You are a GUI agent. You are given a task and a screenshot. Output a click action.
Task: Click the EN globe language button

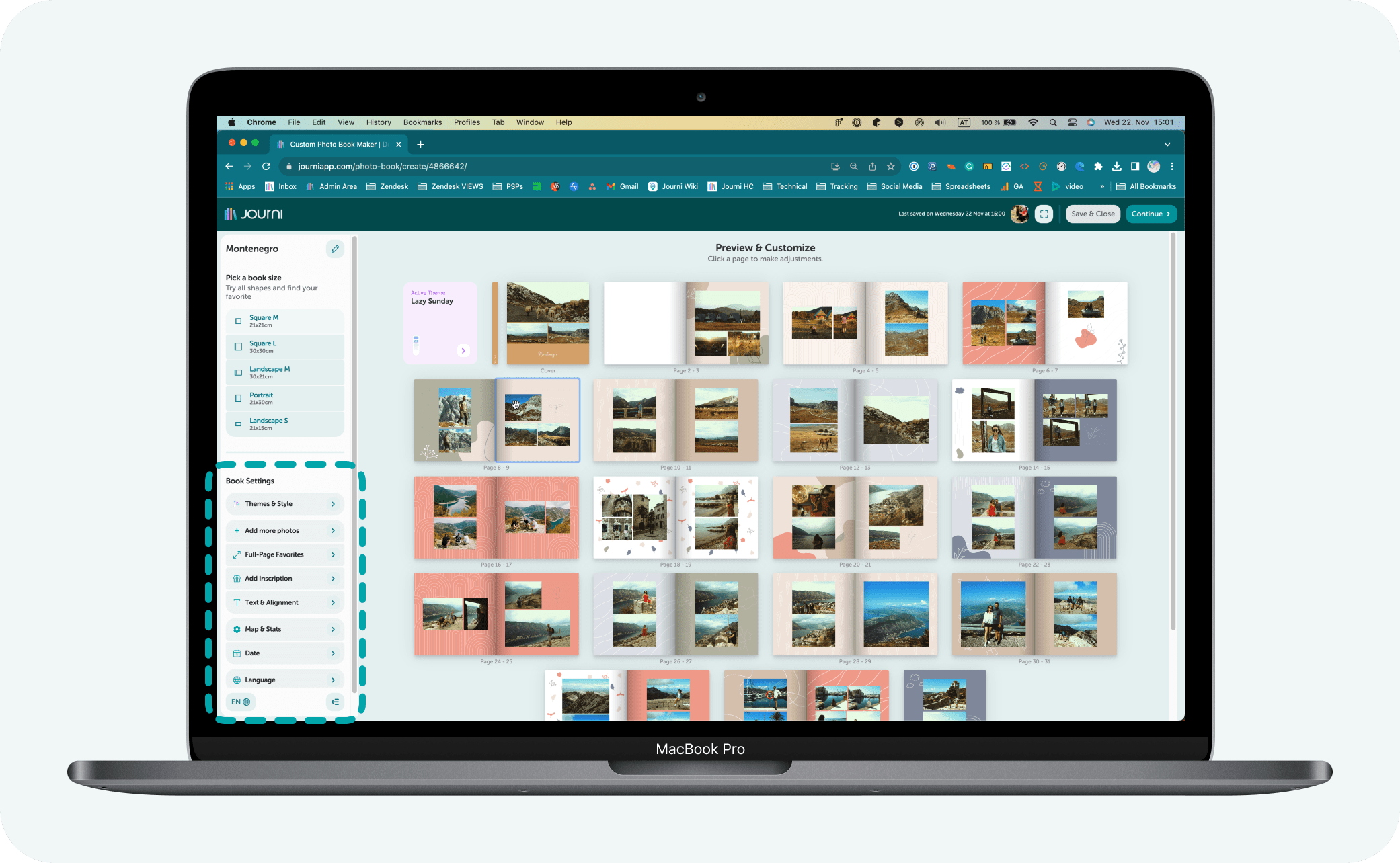(241, 702)
